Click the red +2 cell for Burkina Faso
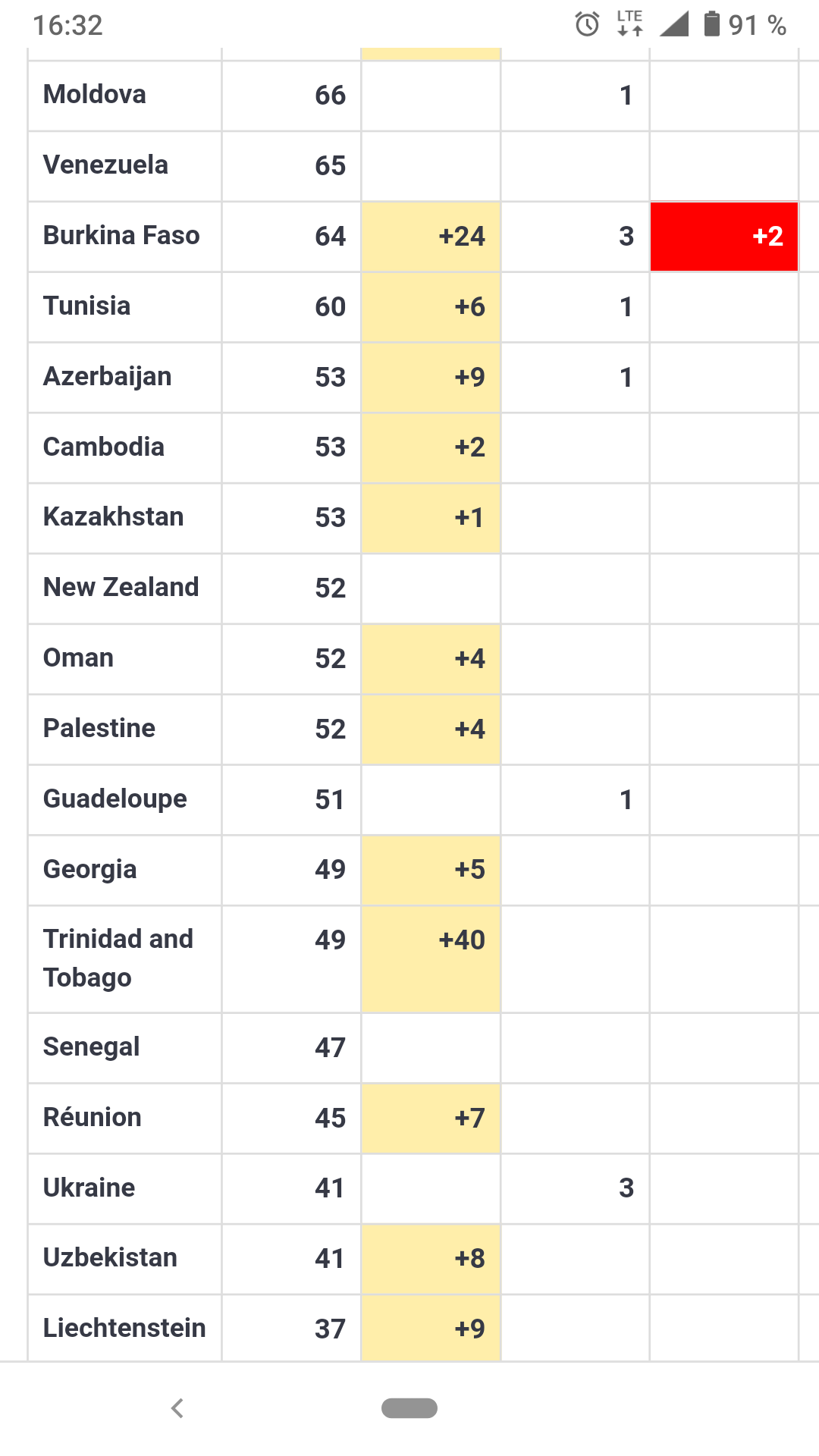The height and width of the screenshot is (1456, 819). pos(723,237)
